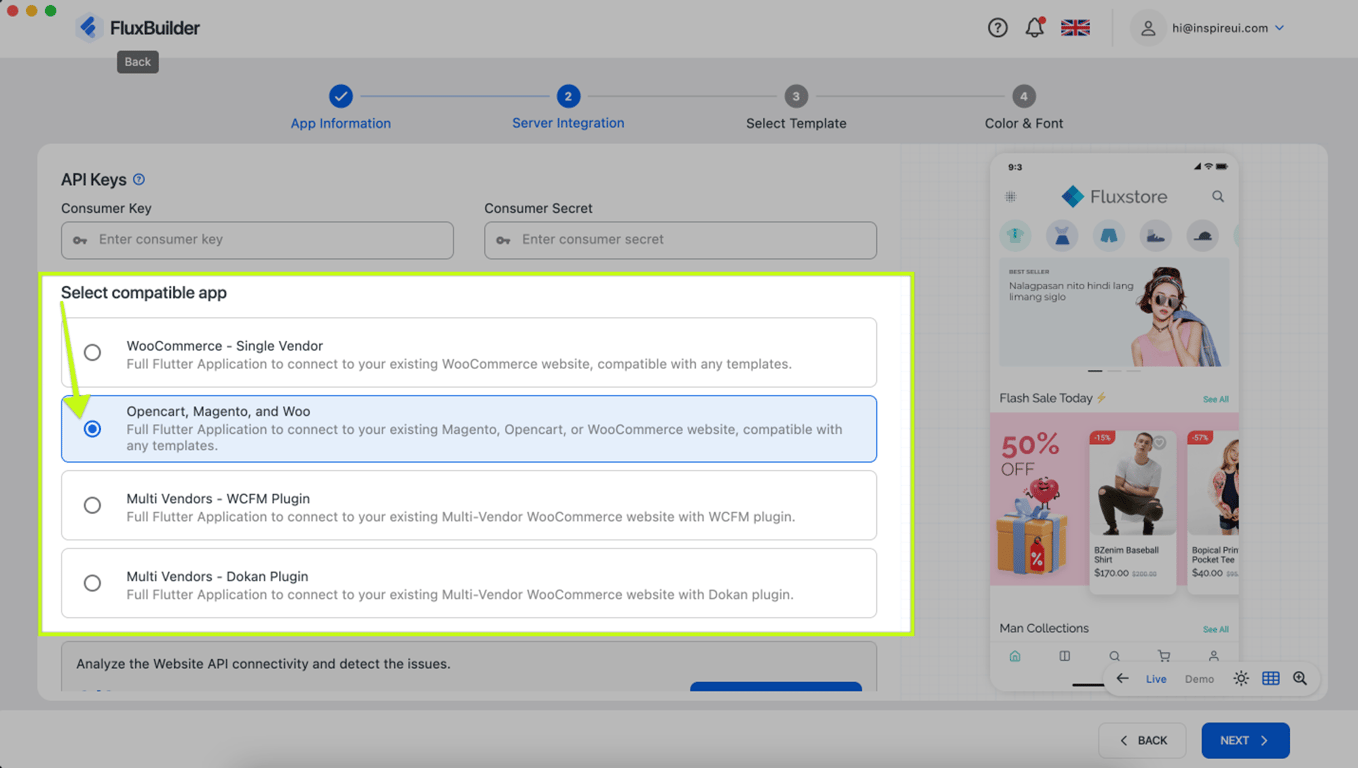The width and height of the screenshot is (1358, 768).
Task: Click See All for Man Collections
Action: (x=1215, y=629)
